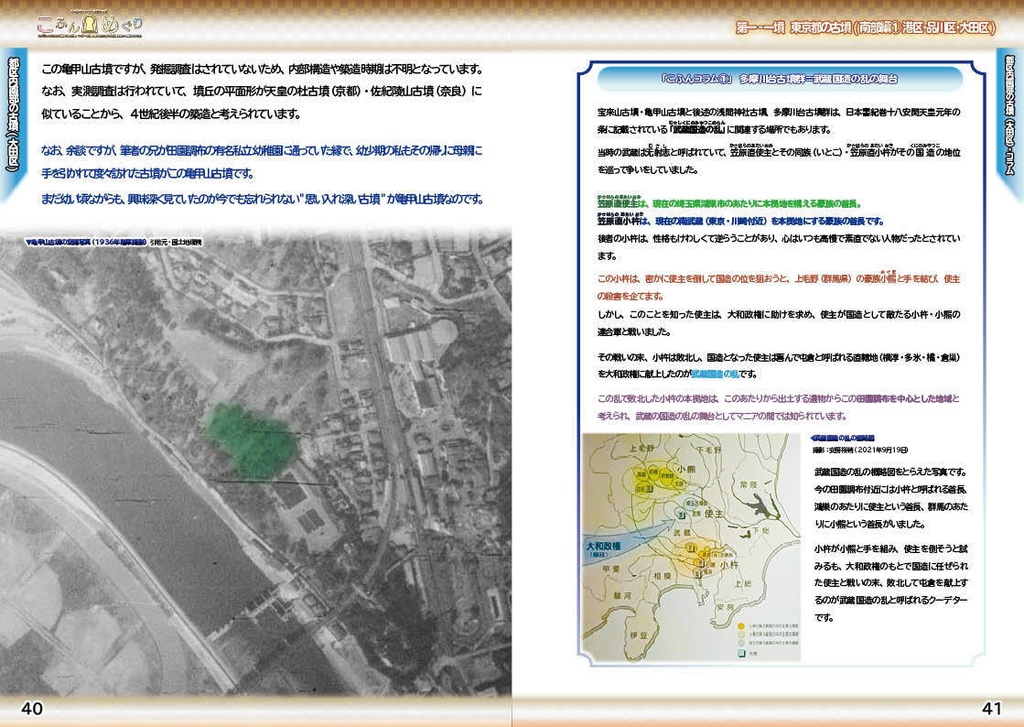1024x727 pixels.
Task: Click the label 上総 on the map
Action: coord(743,583)
